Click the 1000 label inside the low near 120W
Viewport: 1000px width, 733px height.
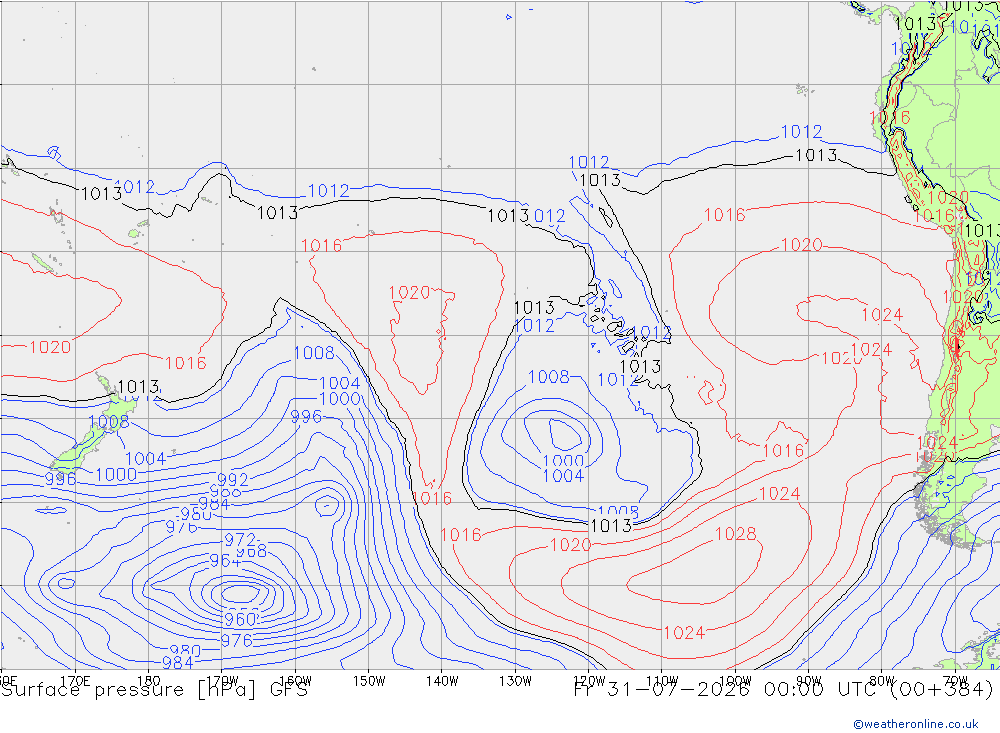[x=563, y=461]
